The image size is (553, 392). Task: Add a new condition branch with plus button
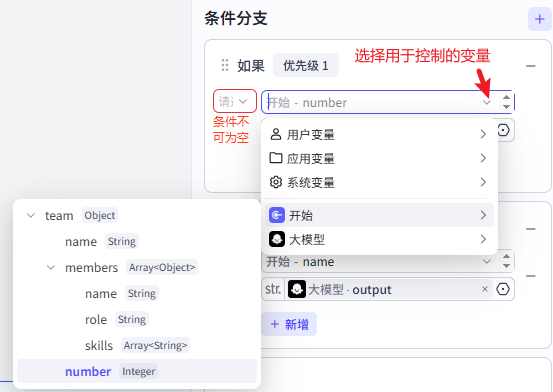point(540,19)
